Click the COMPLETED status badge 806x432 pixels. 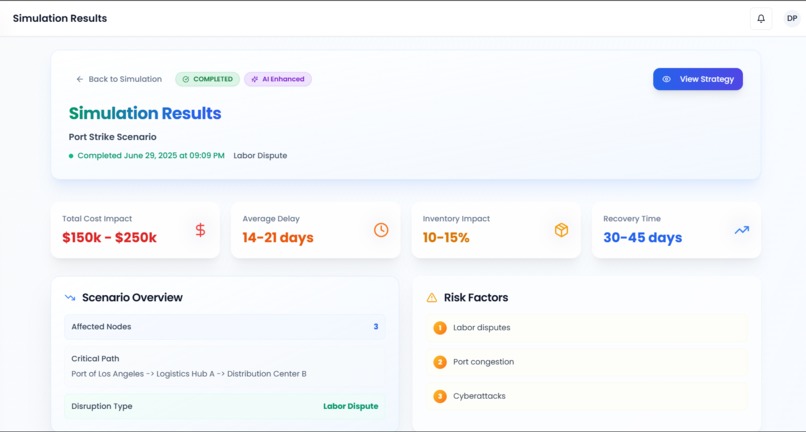(x=208, y=79)
